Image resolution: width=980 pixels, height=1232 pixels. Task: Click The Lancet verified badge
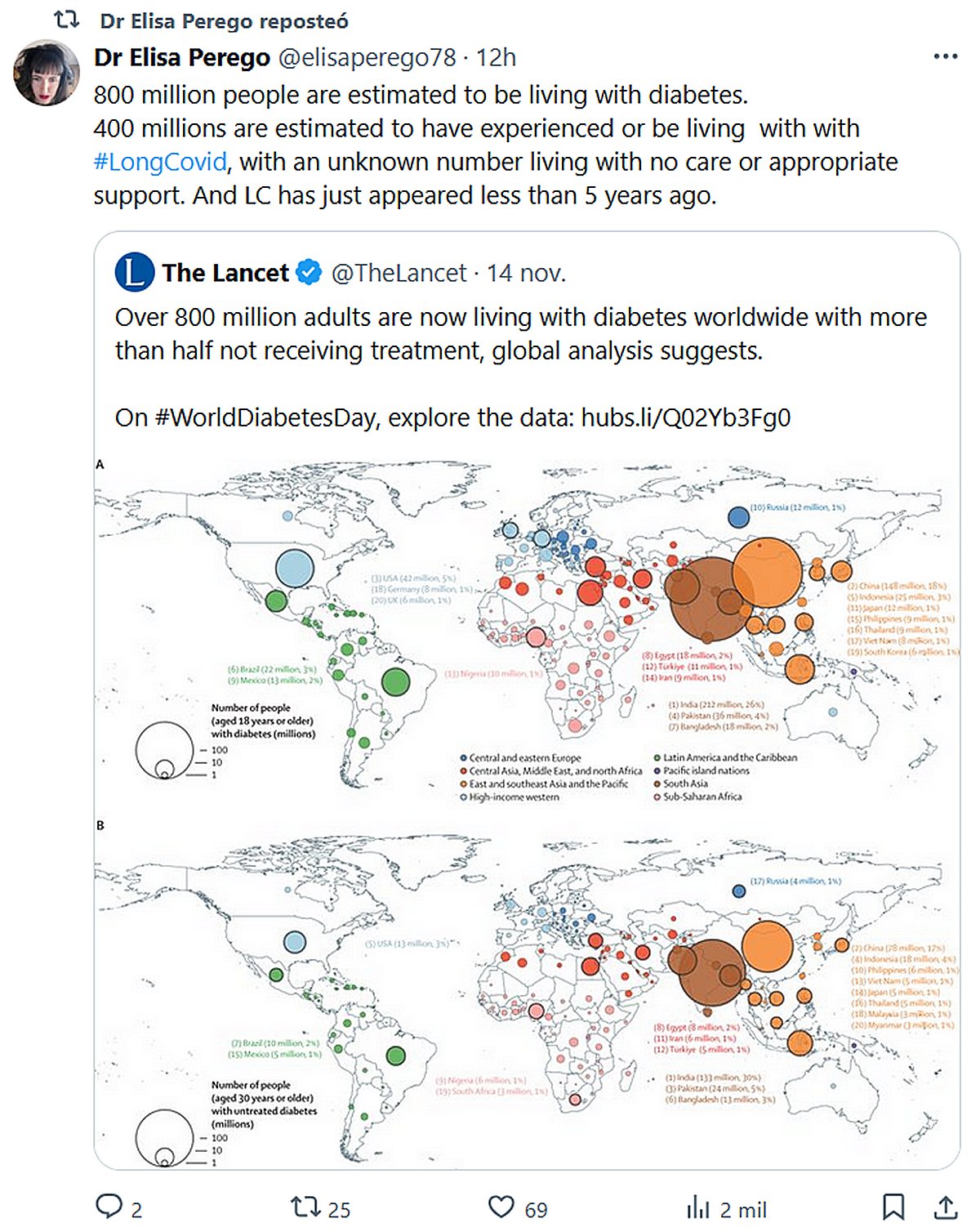point(308,273)
